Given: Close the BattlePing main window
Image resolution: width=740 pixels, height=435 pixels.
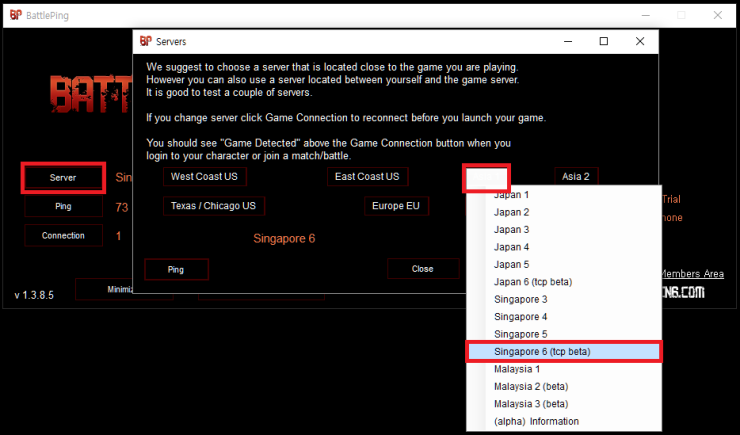Looking at the screenshot, I should point(718,15).
